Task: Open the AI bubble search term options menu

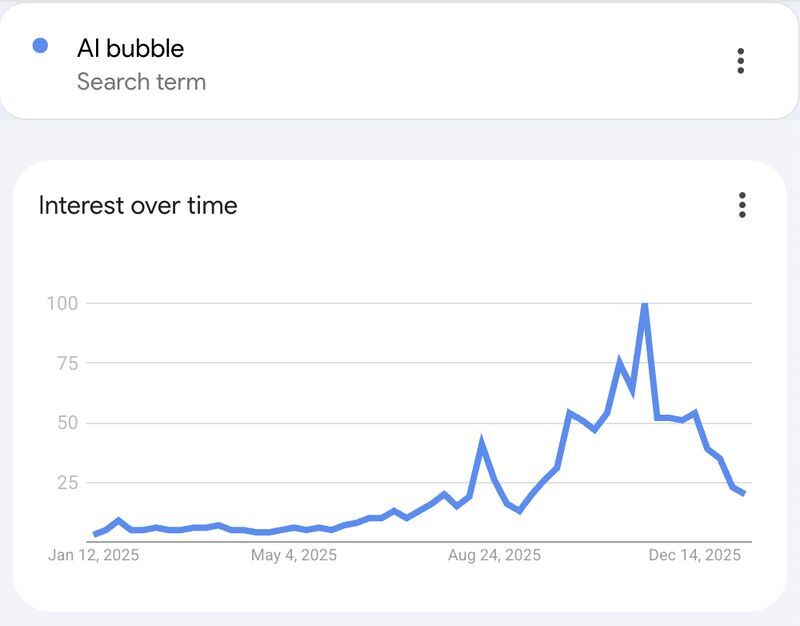Action: (740, 61)
